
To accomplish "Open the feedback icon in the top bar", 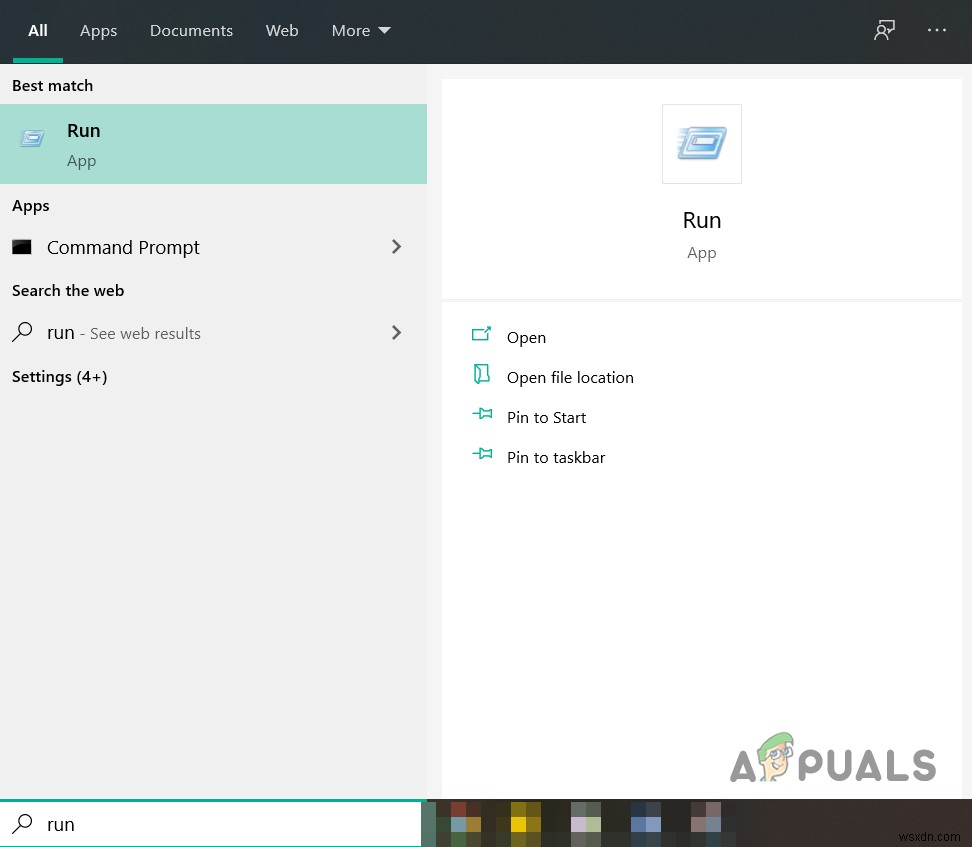I will [884, 30].
